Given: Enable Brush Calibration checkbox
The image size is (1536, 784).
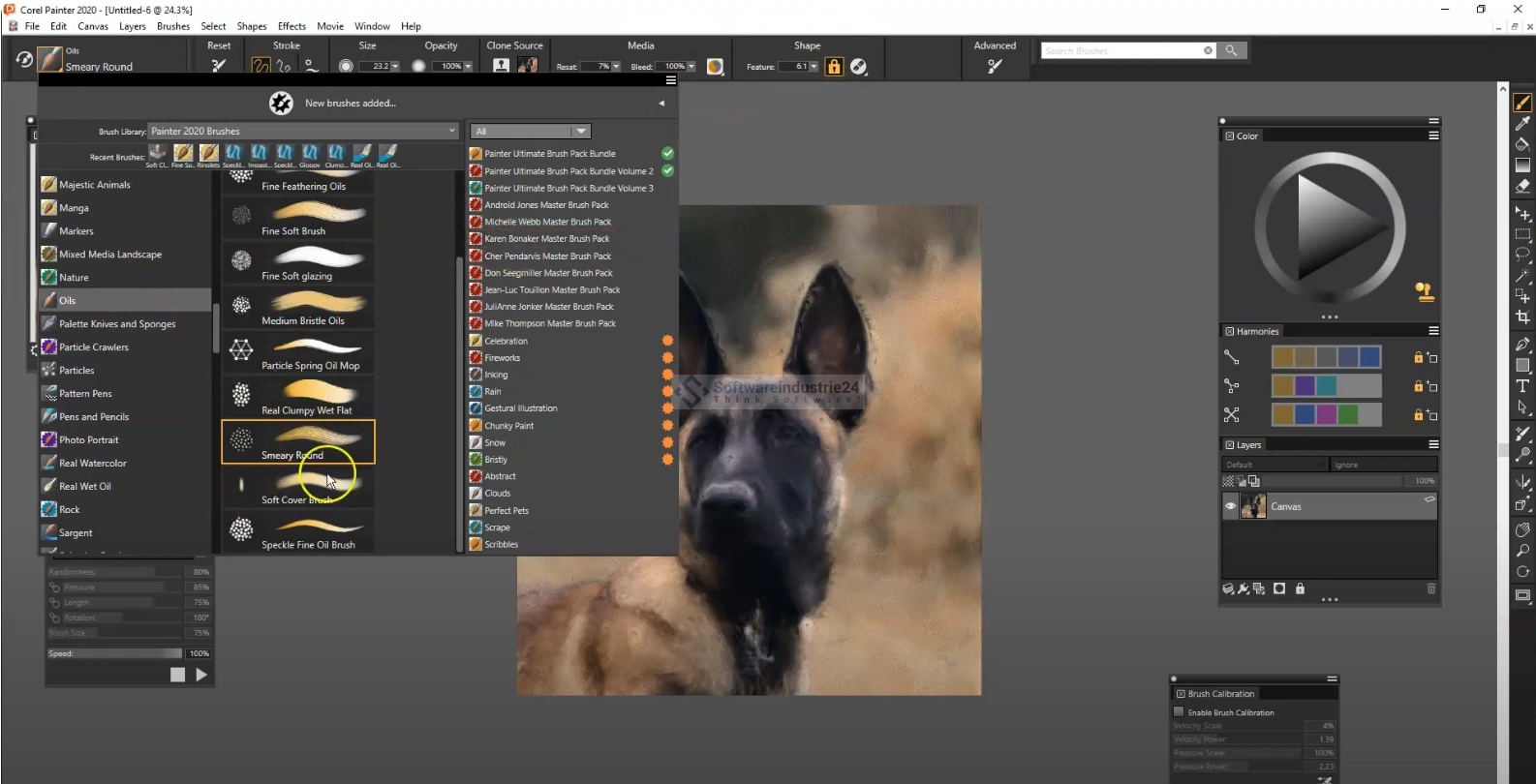Looking at the screenshot, I should tap(1179, 711).
